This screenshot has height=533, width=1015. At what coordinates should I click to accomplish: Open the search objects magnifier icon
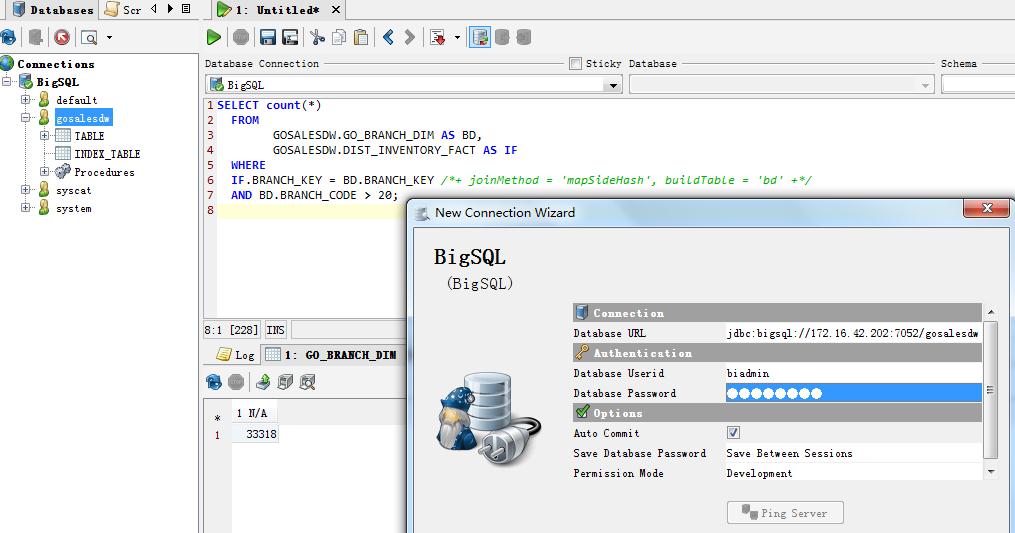[89, 38]
